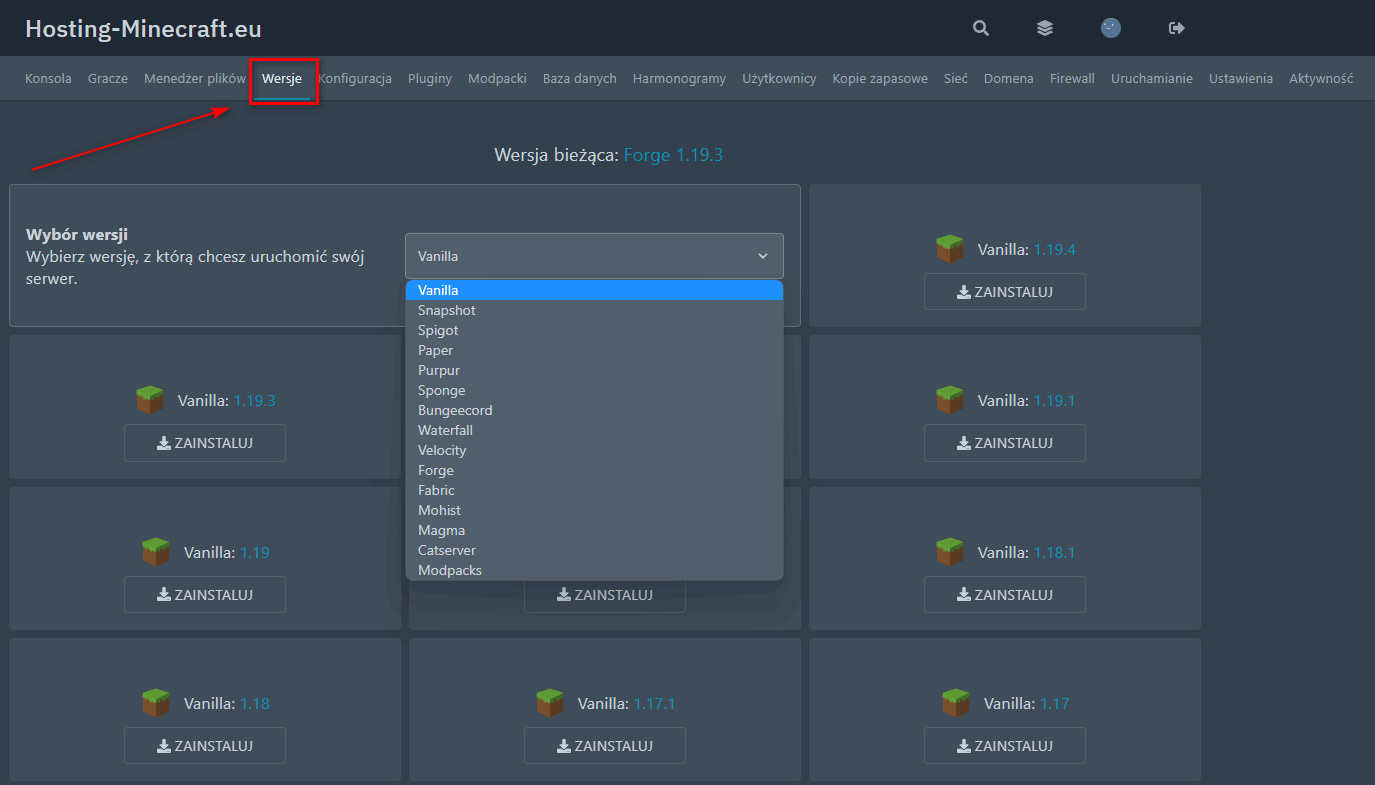This screenshot has width=1375, height=785.
Task: Click the 1.19.4 version number text
Action: click(x=1054, y=249)
